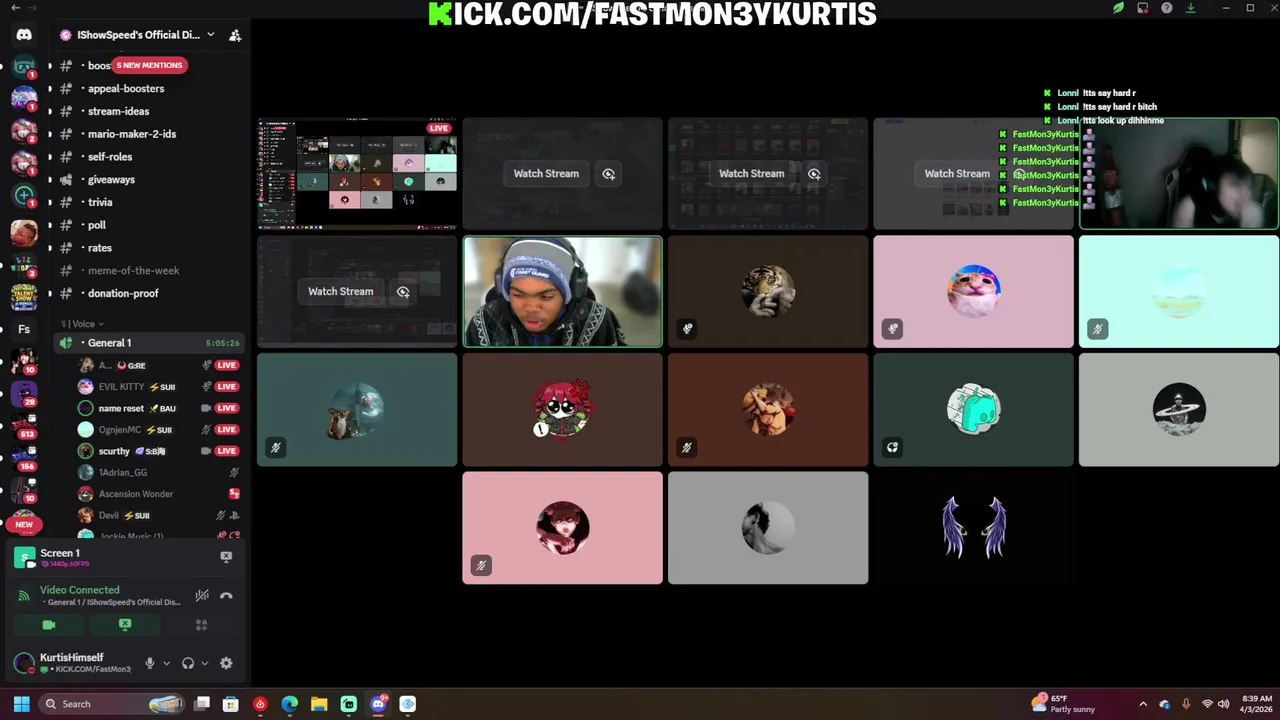Viewport: 1280px width, 720px height.
Task: Click Watch Stream on tile beside chat overlay
Action: pos(957,174)
